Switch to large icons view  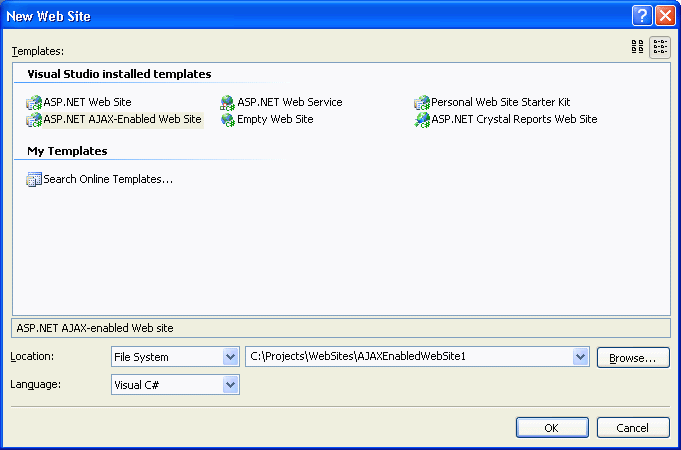tap(637, 47)
